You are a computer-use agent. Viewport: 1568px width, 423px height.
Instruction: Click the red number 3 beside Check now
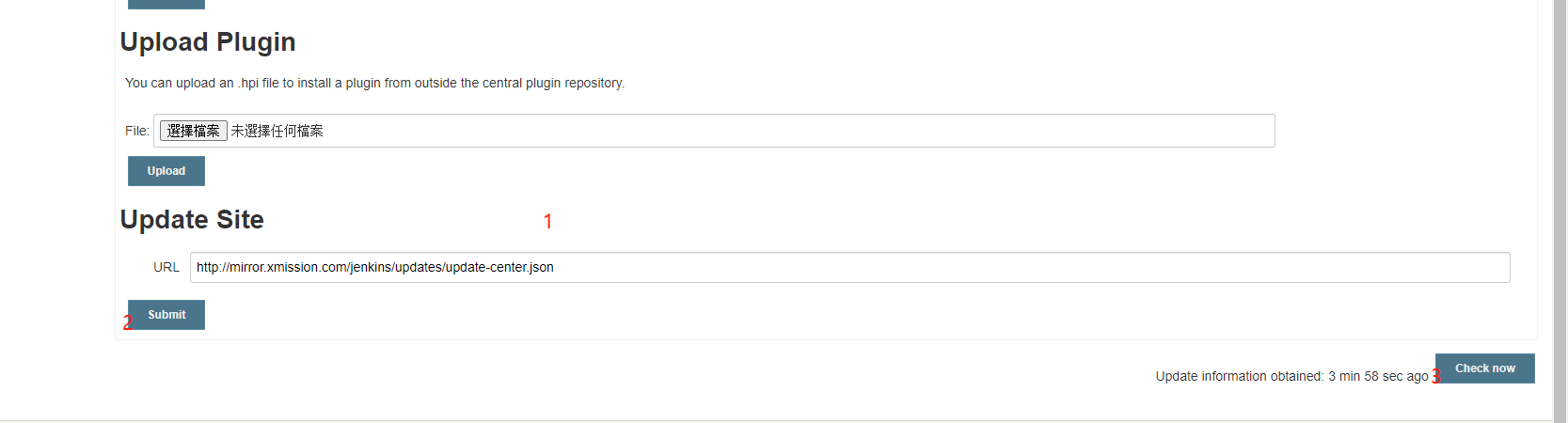tap(1435, 377)
